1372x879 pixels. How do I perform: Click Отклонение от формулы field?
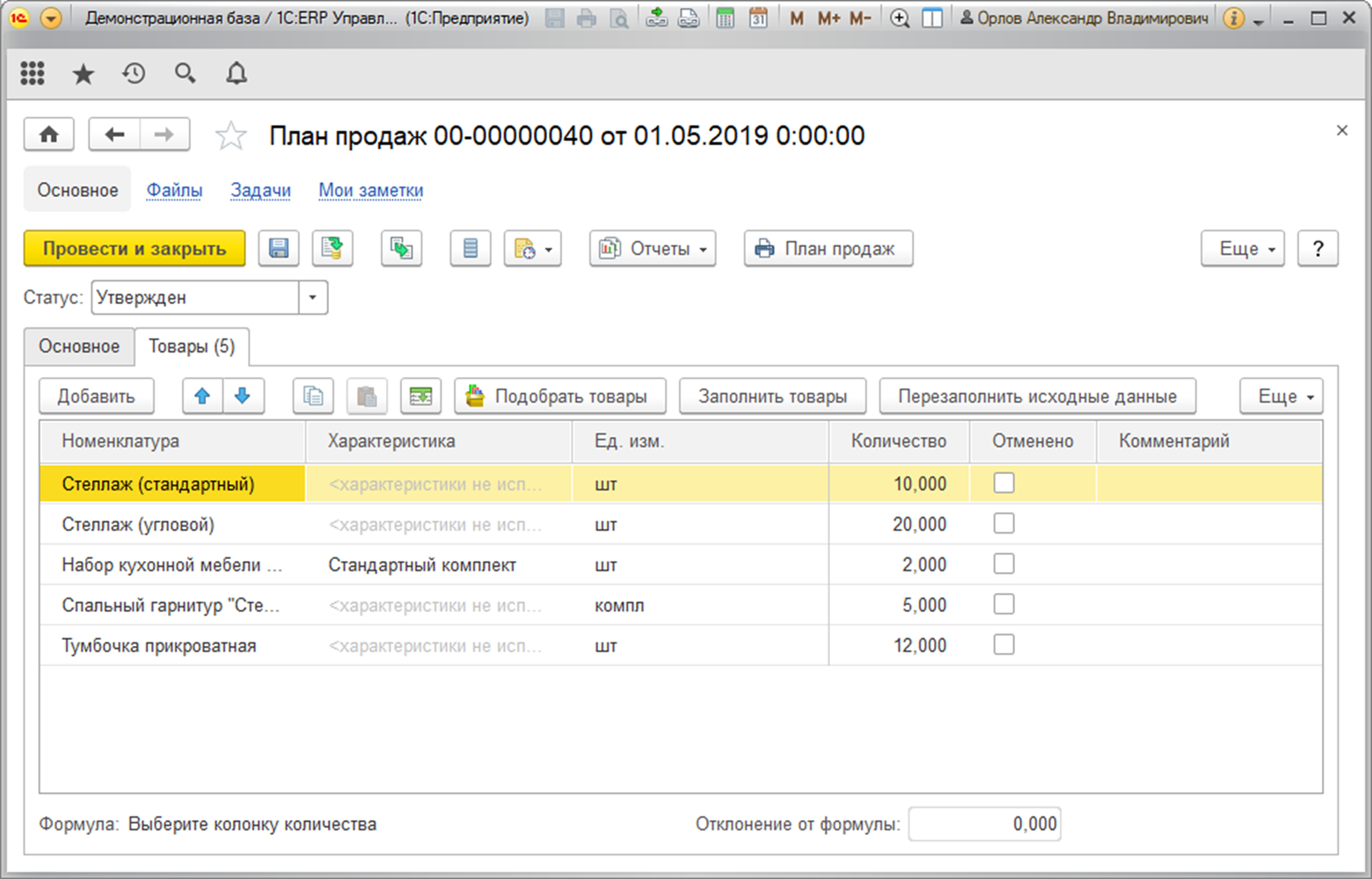[985, 824]
